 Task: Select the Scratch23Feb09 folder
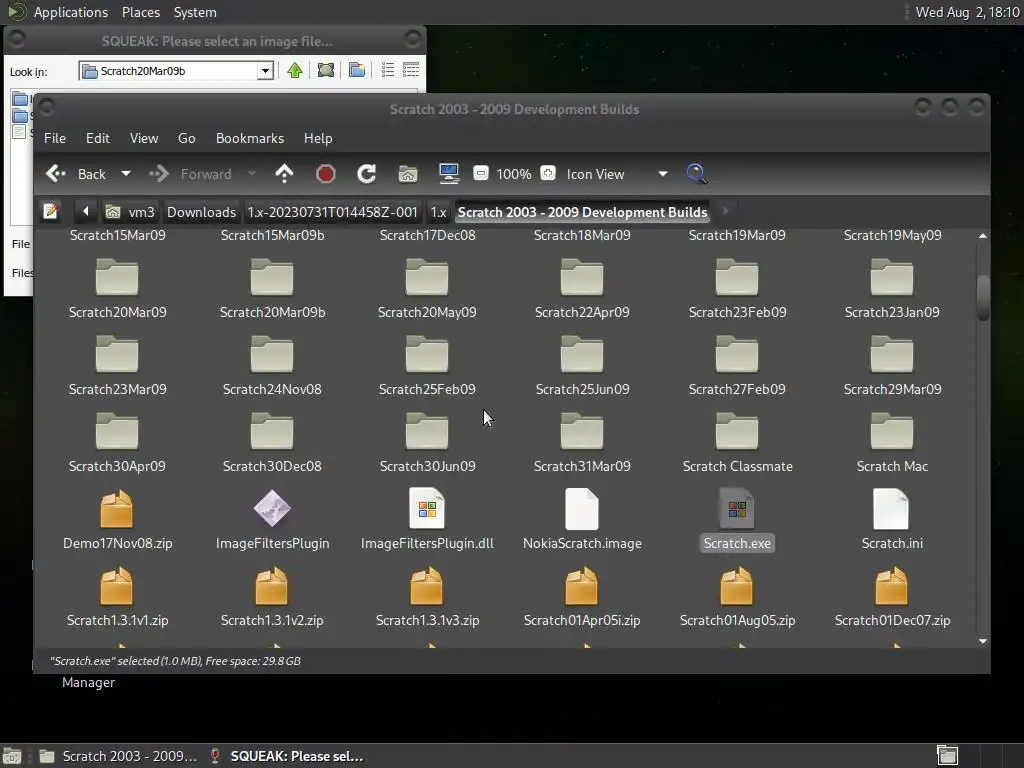737,287
